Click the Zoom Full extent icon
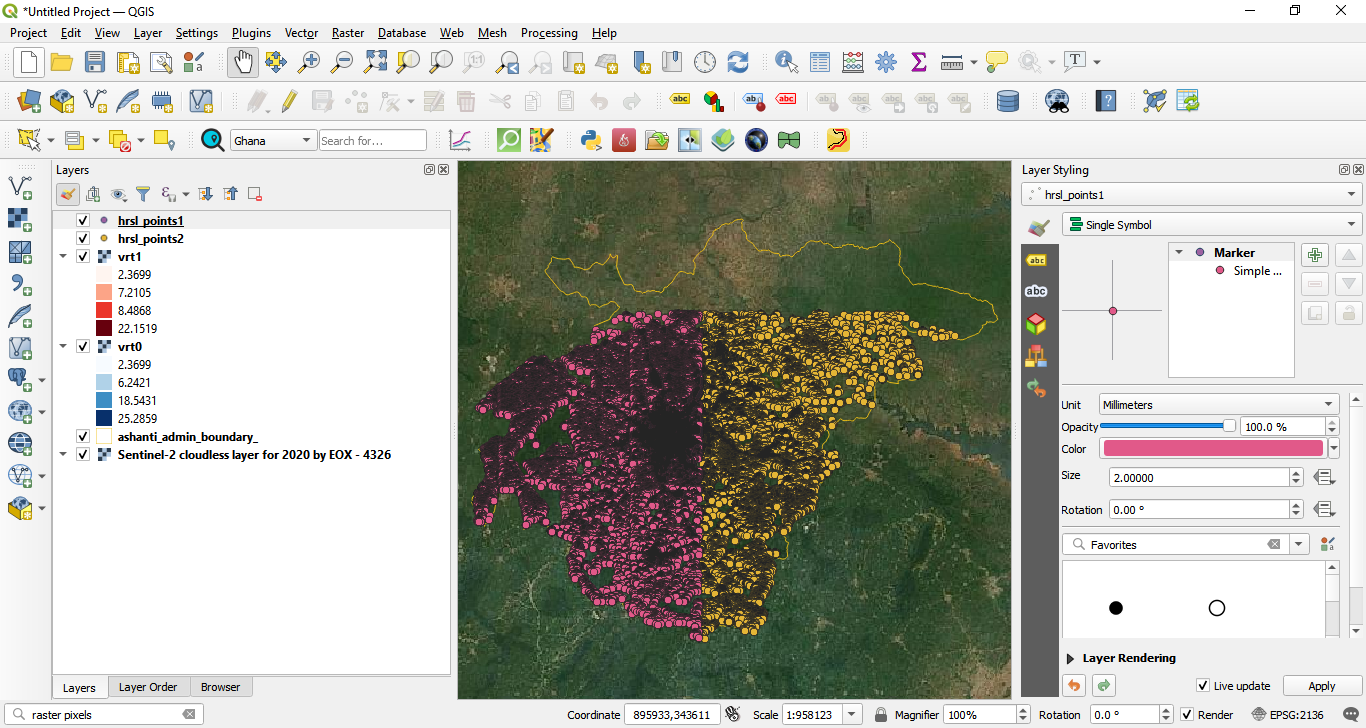This screenshot has width=1366, height=728. pos(375,62)
